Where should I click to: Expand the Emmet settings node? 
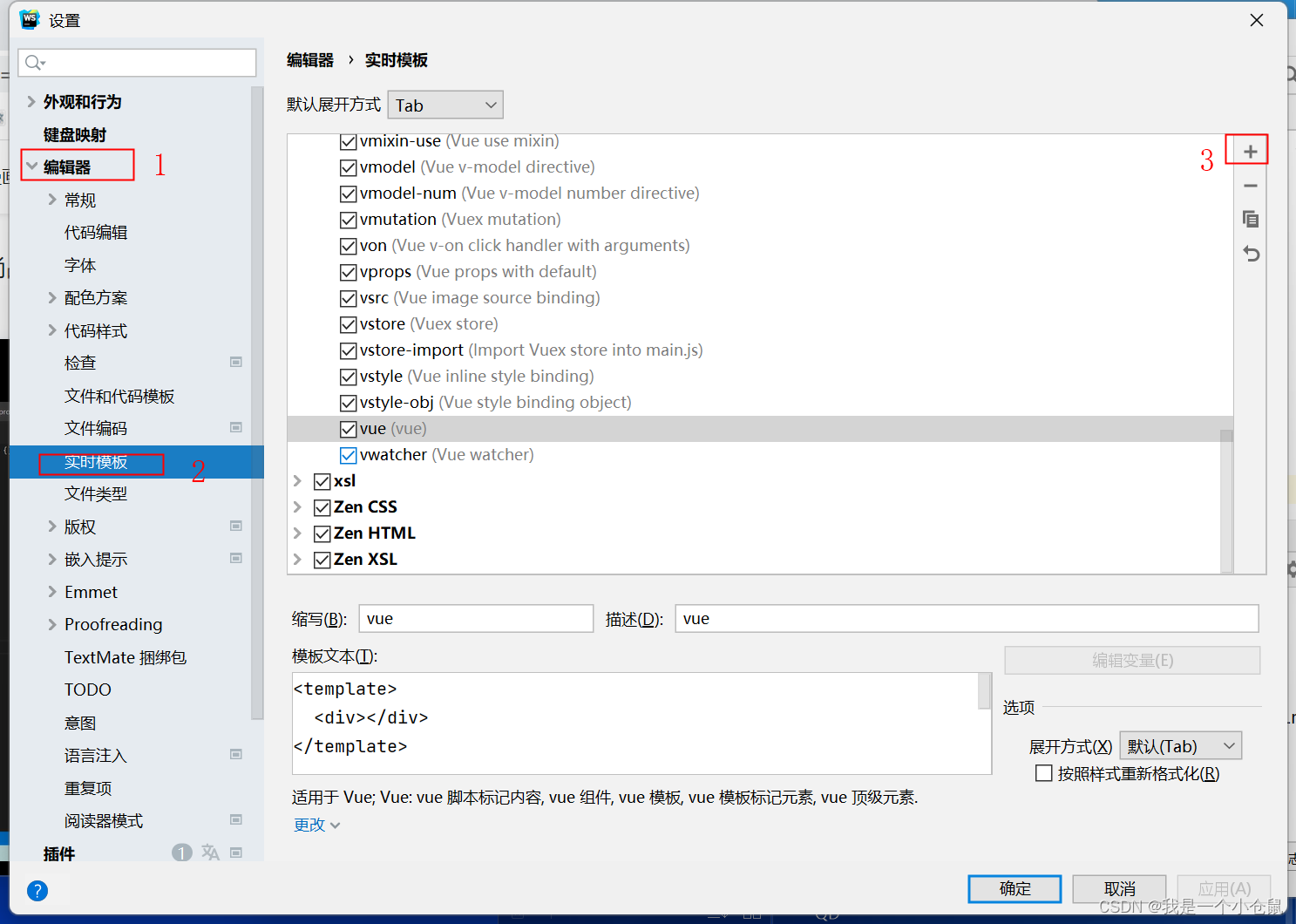coord(52,592)
